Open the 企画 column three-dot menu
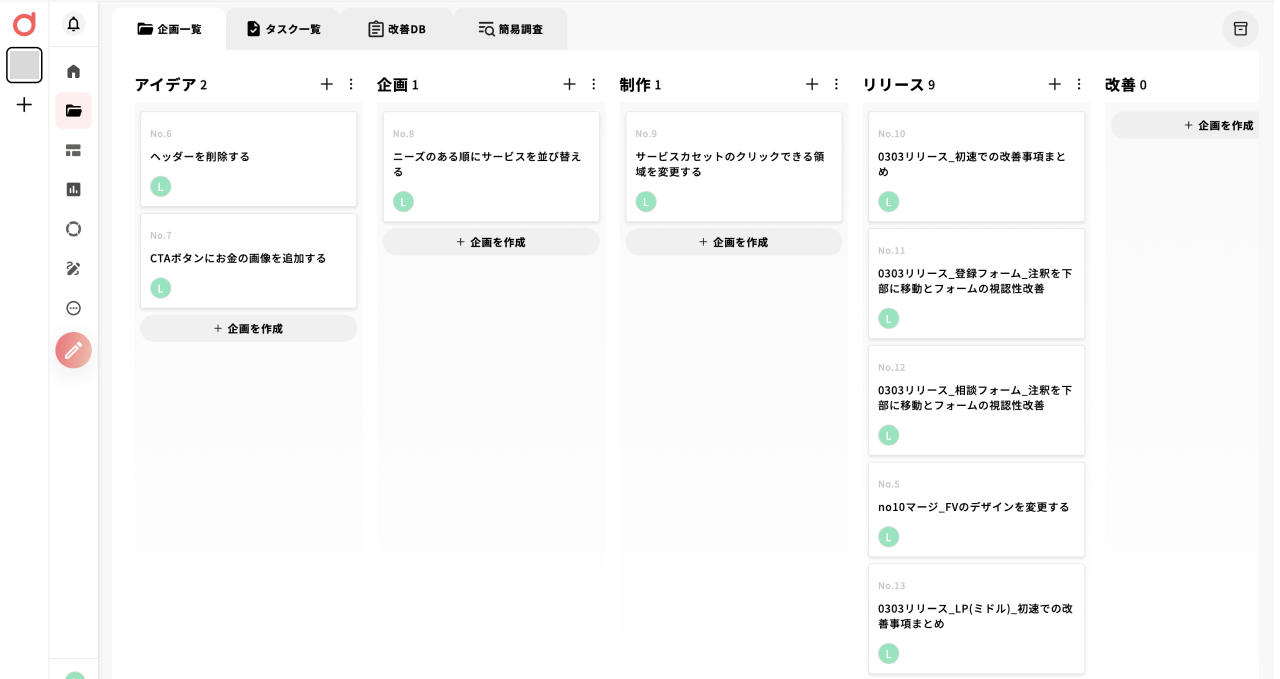 594,84
